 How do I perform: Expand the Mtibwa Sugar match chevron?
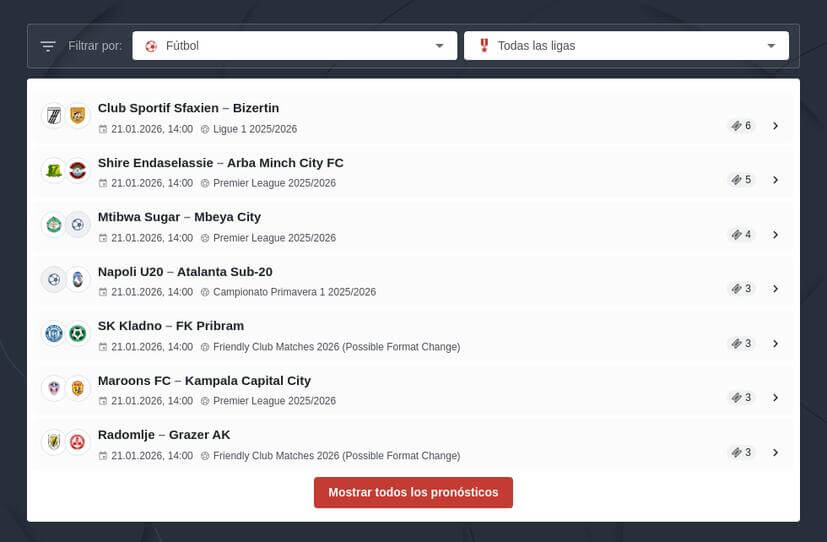coord(775,235)
